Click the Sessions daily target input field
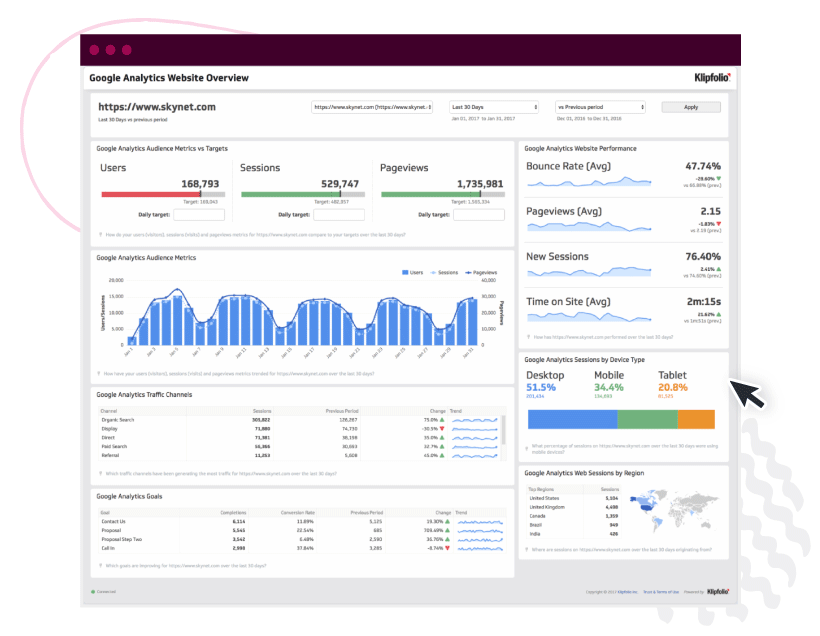 [339, 214]
